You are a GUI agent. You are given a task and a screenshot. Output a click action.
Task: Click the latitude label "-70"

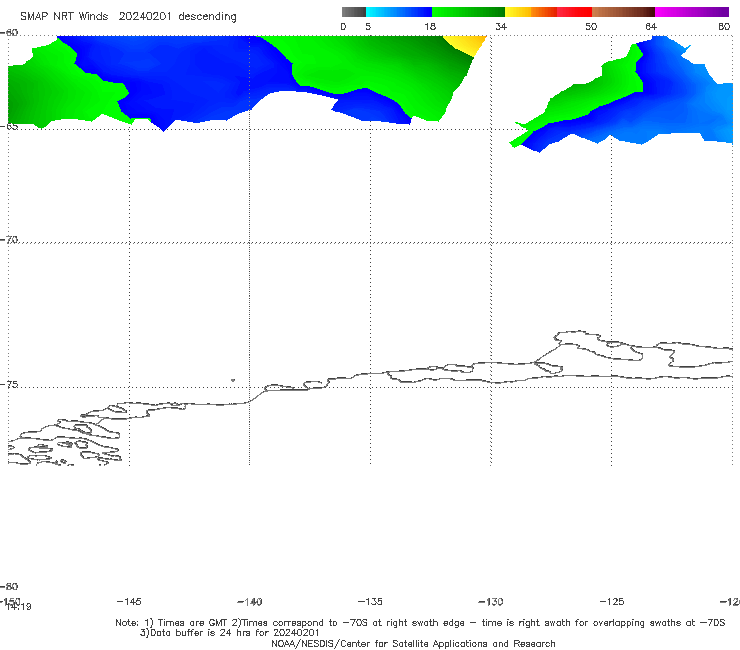(x=9, y=240)
